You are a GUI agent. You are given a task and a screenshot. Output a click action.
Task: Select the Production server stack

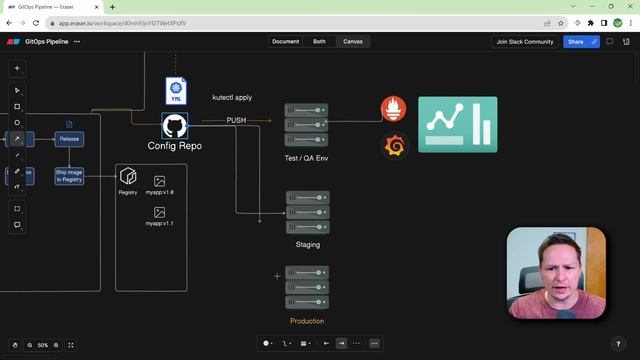click(x=307, y=287)
